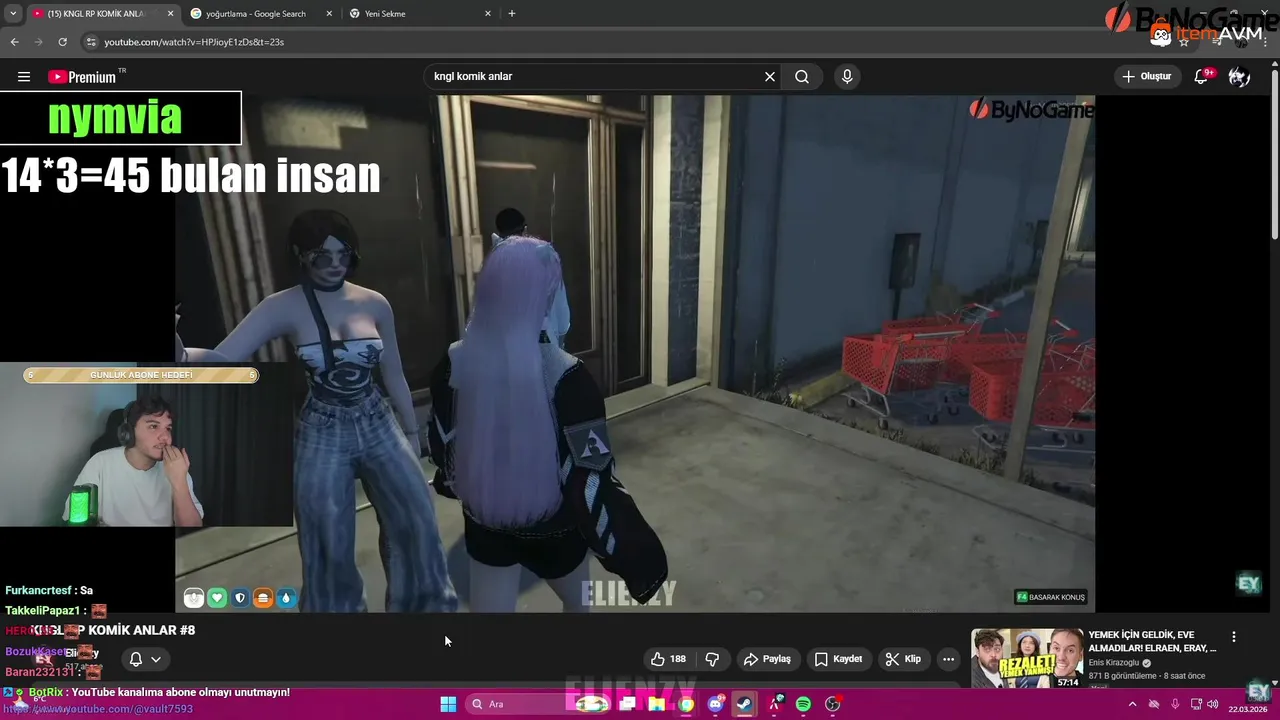Open YouTube notifications bell
Viewport: 1280px width, 720px height.
click(1202, 77)
